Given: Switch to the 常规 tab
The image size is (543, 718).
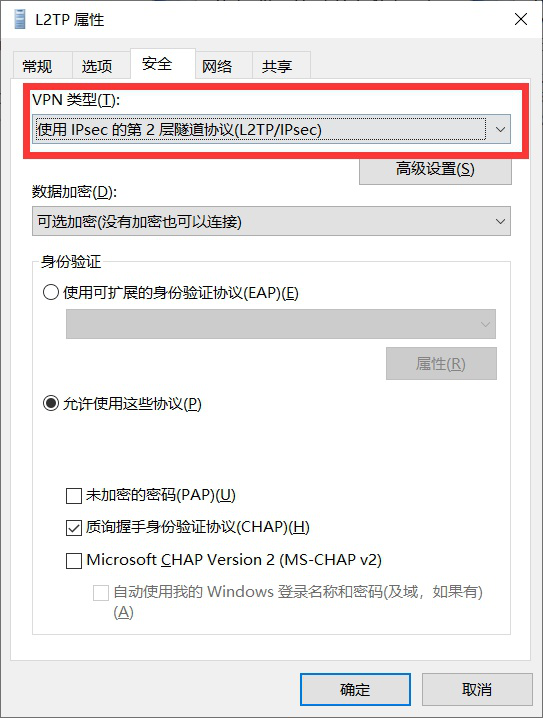Looking at the screenshot, I should (x=38, y=66).
